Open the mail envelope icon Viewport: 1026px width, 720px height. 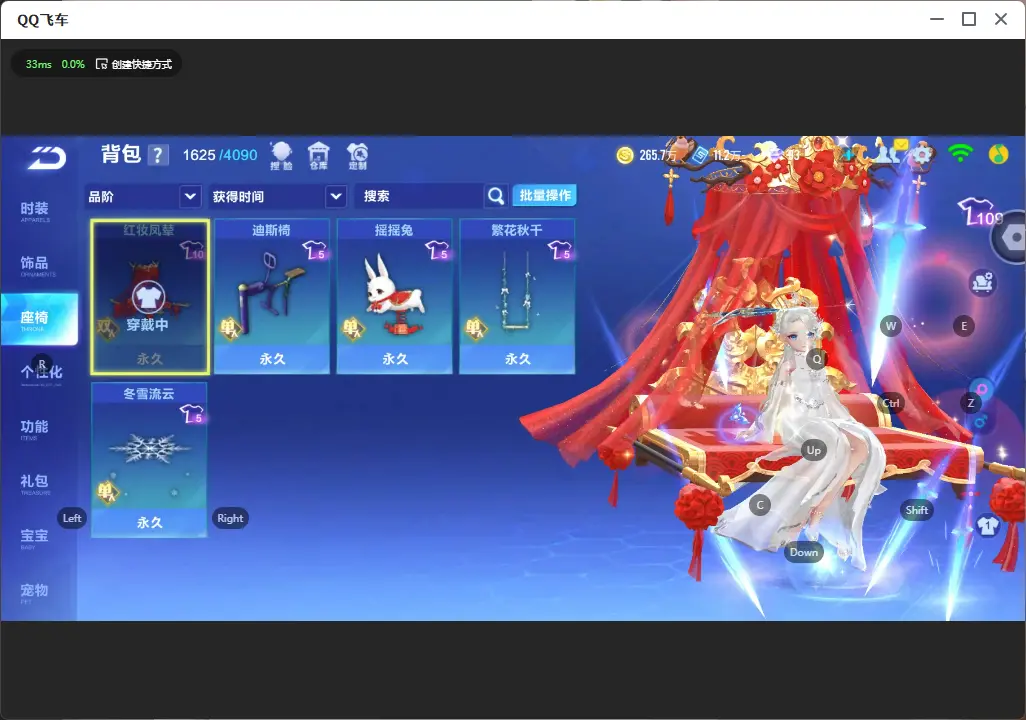click(x=901, y=143)
